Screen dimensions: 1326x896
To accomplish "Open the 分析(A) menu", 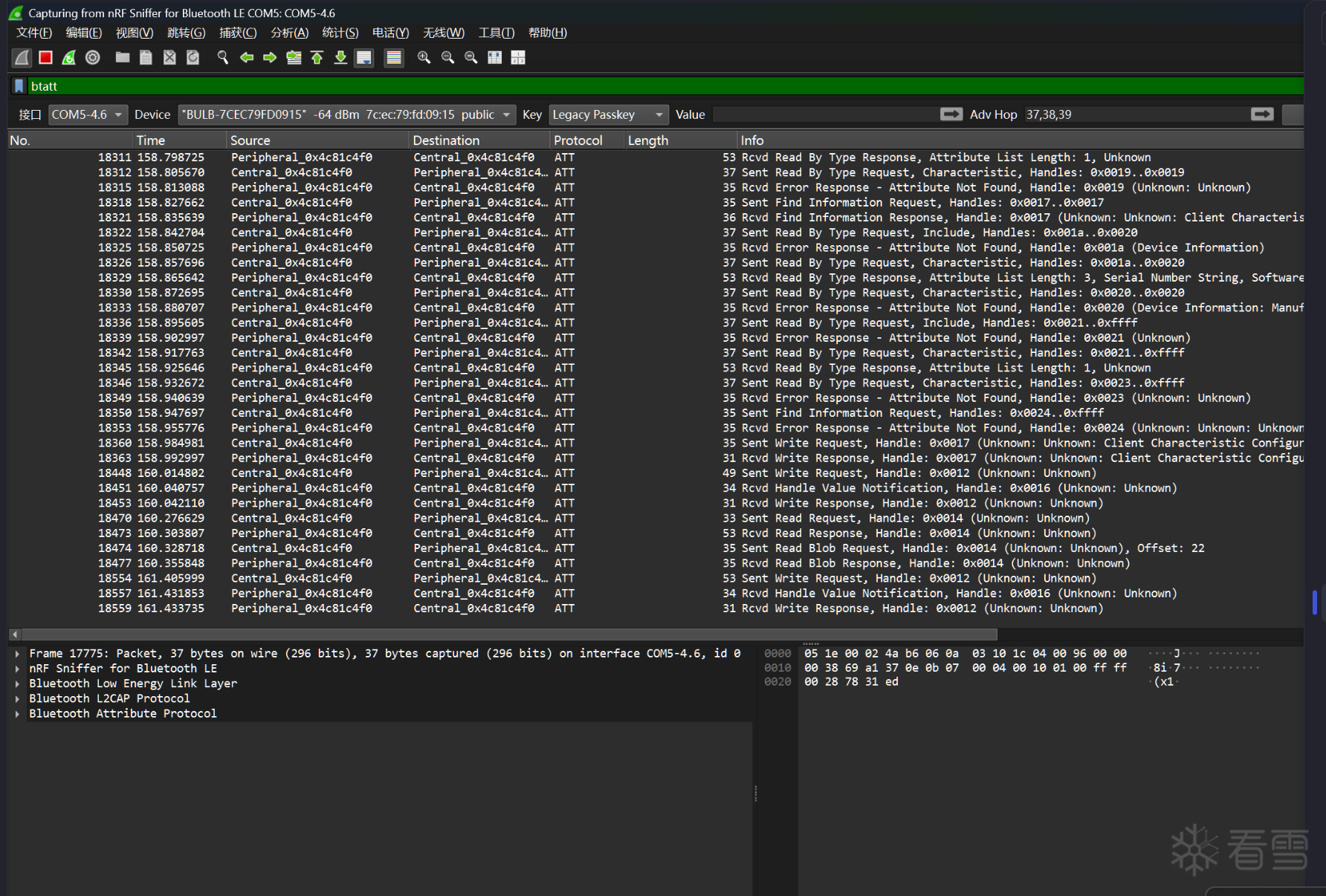I will pos(290,33).
